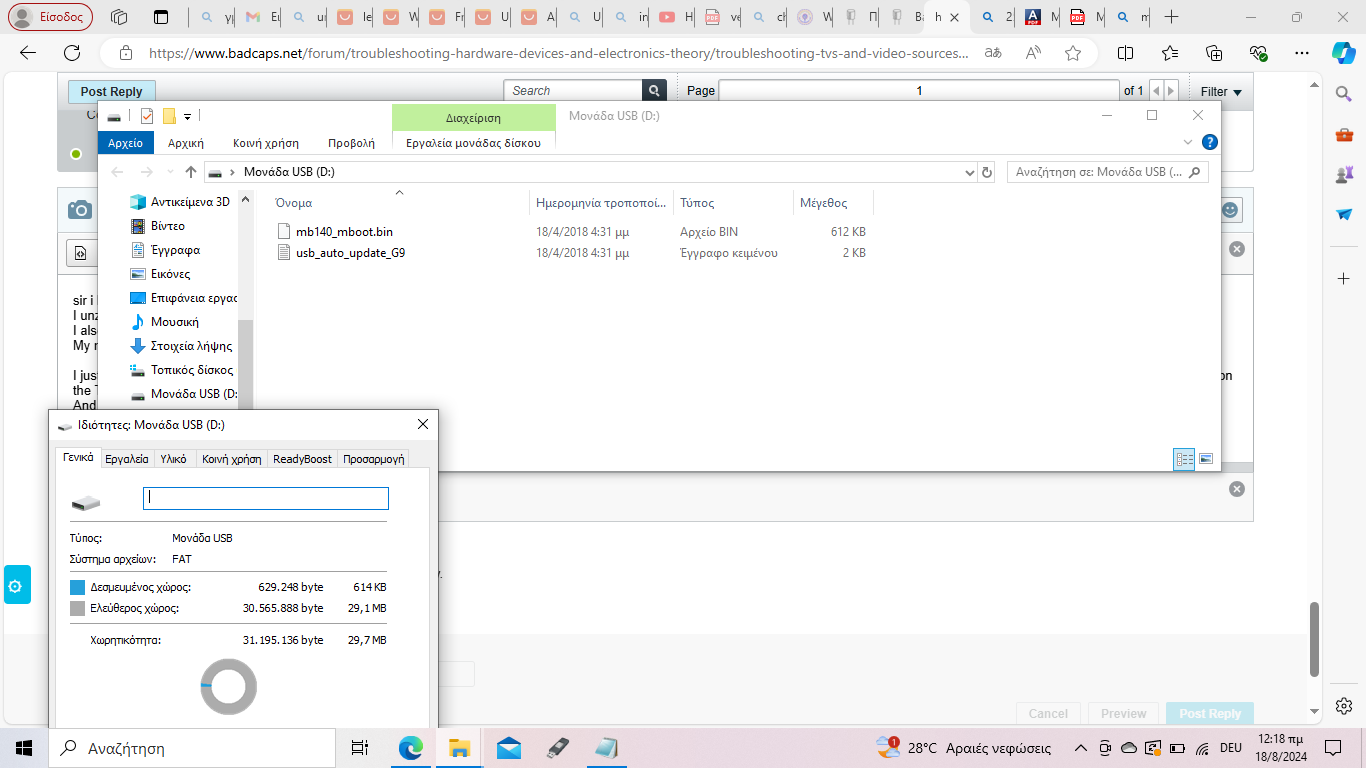Viewport: 1366px width, 768px height.
Task: Open the Αρχείο menu in Explorer
Action: coord(125,143)
